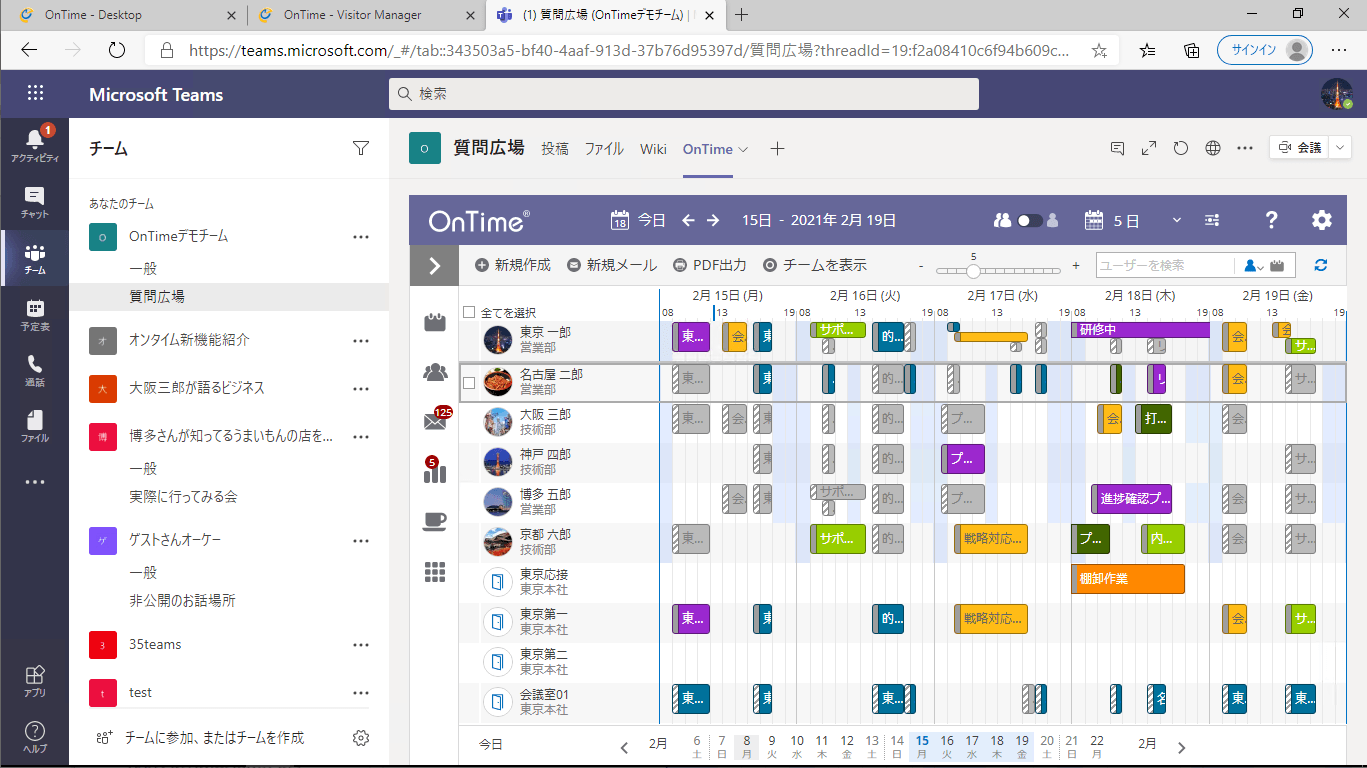Uncheck 名古屋 二郎's selection checkbox

click(x=468, y=380)
